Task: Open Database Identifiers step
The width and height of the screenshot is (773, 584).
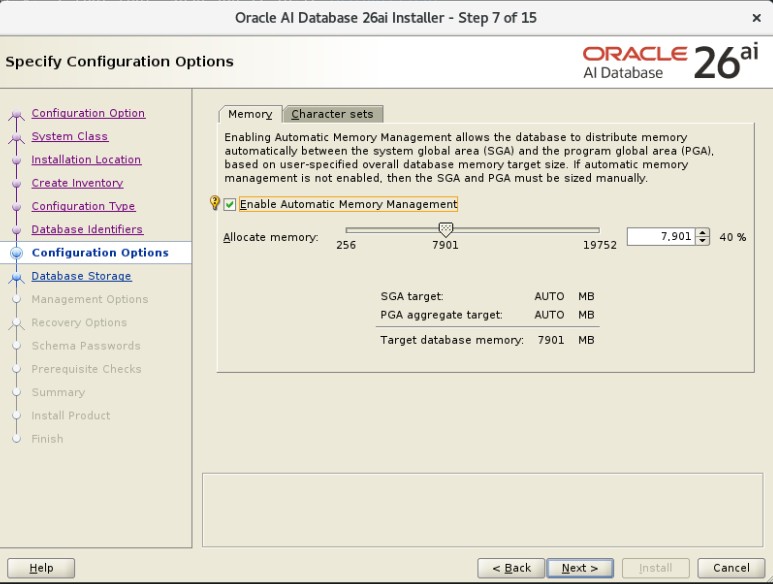Action: (x=87, y=229)
